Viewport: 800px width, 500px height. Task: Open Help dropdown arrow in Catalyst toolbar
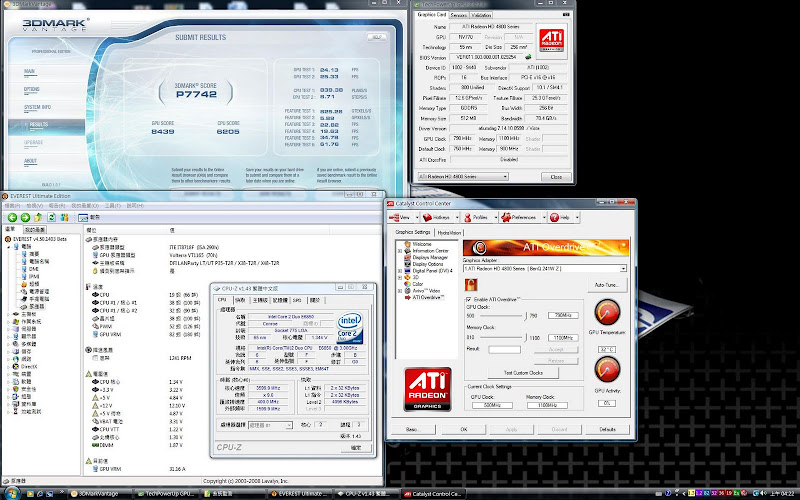577,217
